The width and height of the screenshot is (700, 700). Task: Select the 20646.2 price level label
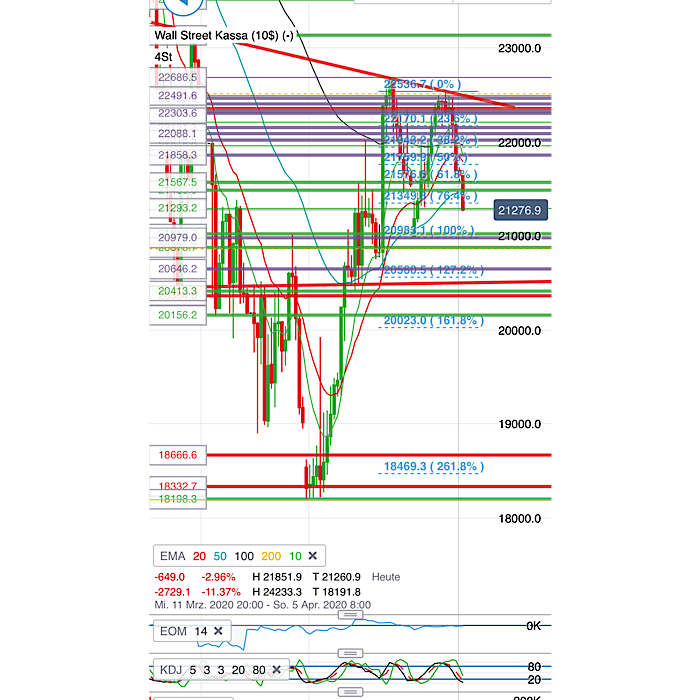coord(178,268)
